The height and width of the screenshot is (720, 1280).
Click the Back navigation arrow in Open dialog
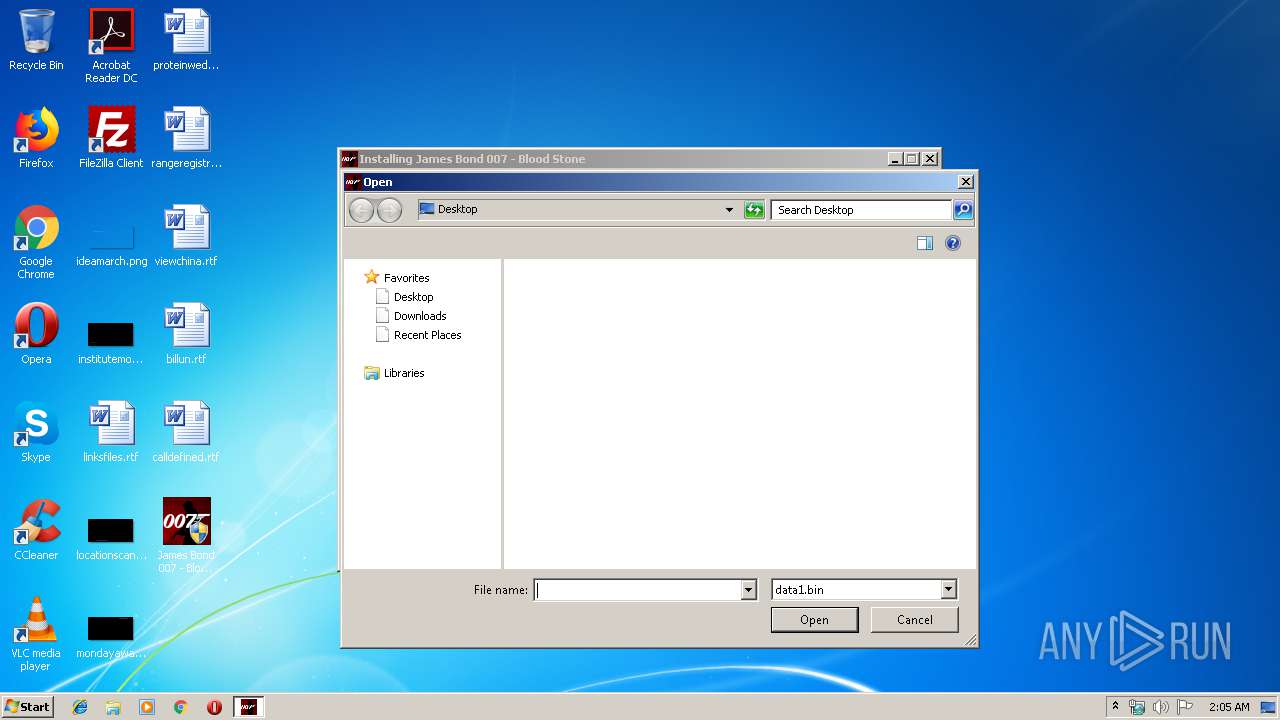(361, 210)
